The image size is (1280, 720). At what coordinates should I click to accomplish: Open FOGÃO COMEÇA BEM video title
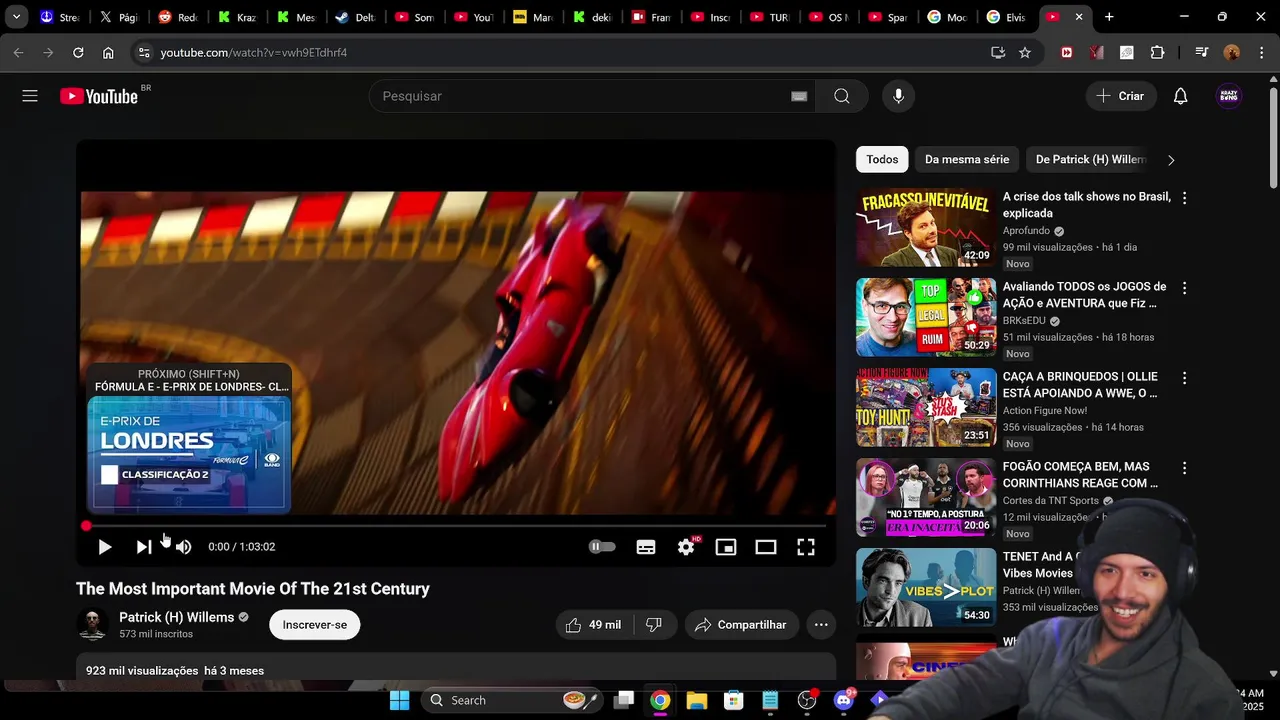pos(1080,475)
